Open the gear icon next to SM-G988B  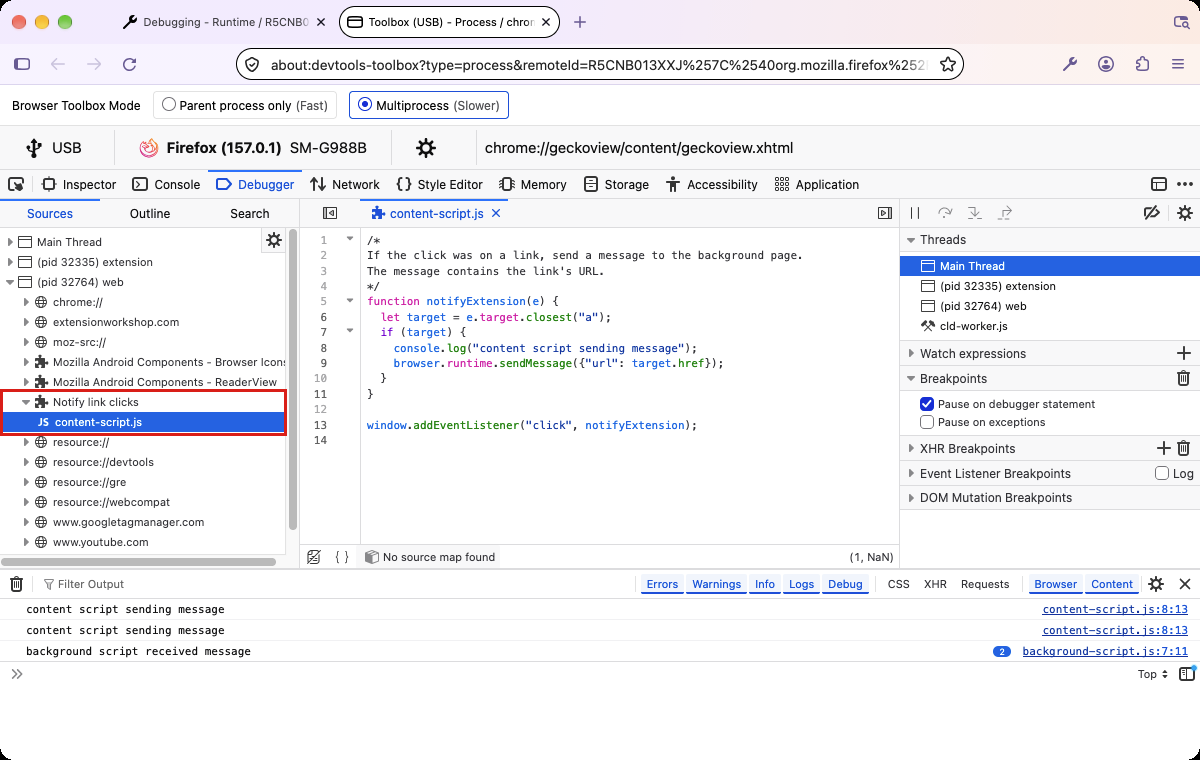coord(426,148)
